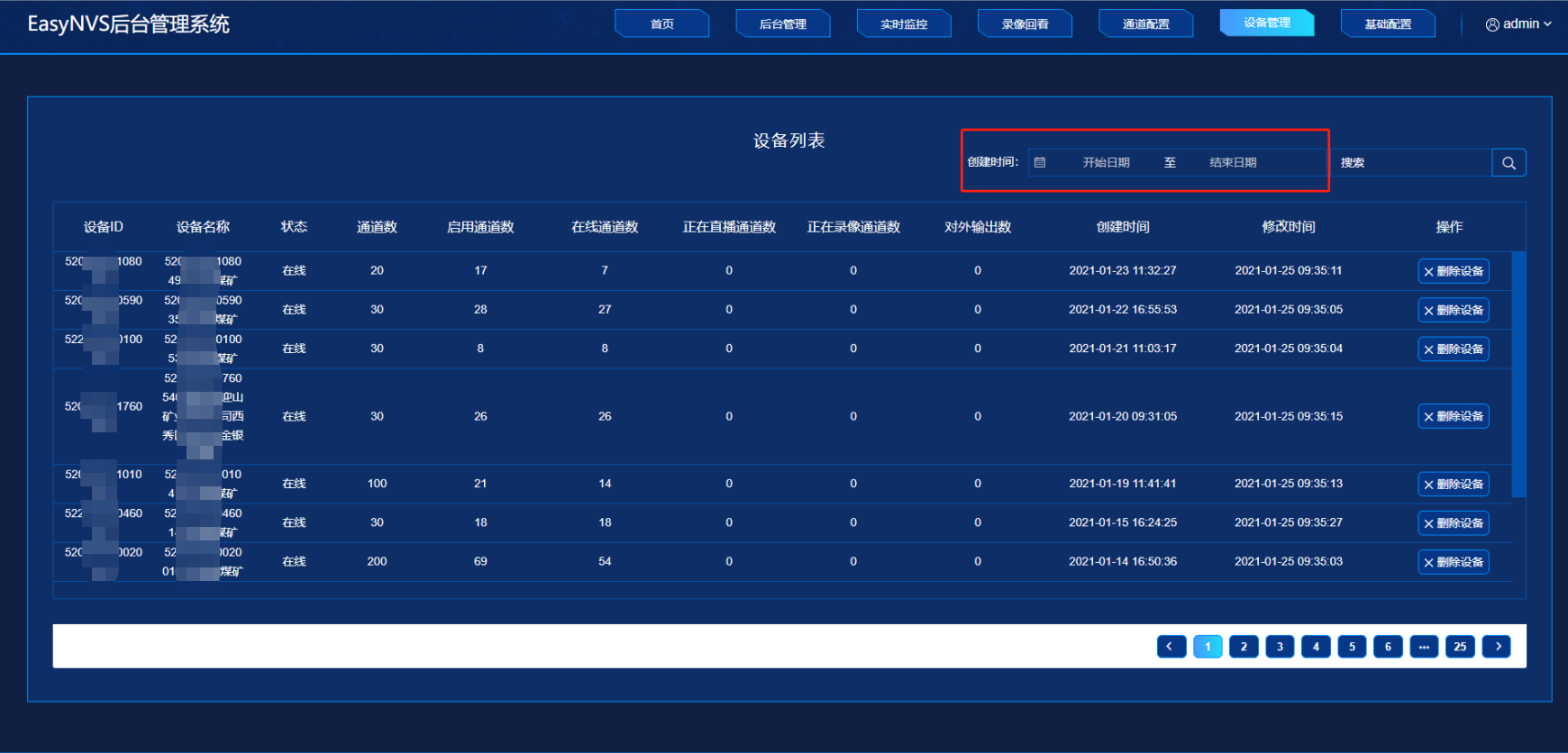This screenshot has height=753, width=1568.
Task: Click the 状态 column header
Action: [x=294, y=227]
